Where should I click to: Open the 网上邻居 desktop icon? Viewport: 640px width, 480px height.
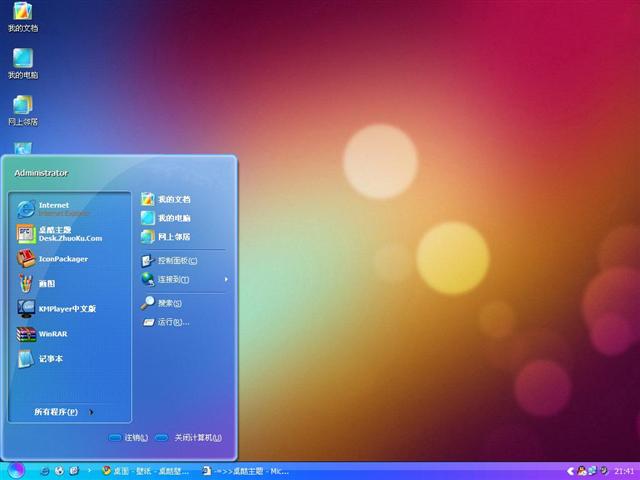(x=22, y=108)
